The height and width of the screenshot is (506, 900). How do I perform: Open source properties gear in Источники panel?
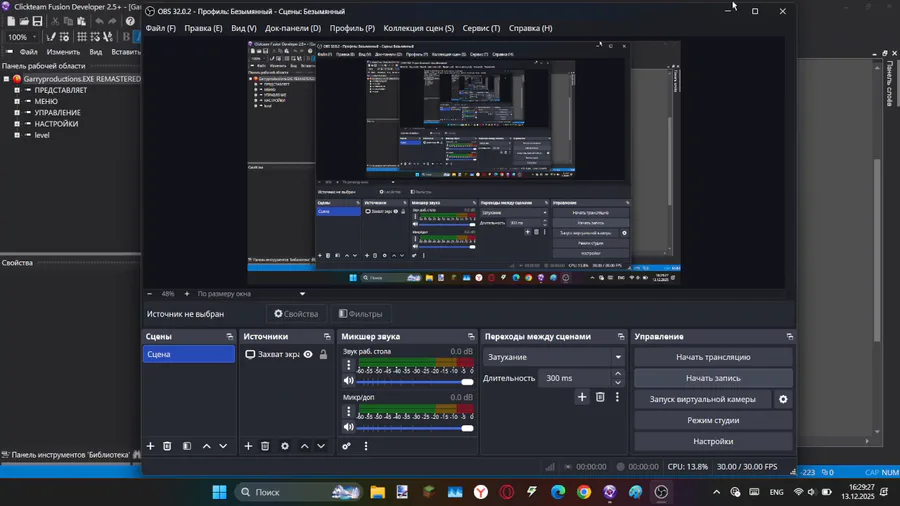click(285, 446)
